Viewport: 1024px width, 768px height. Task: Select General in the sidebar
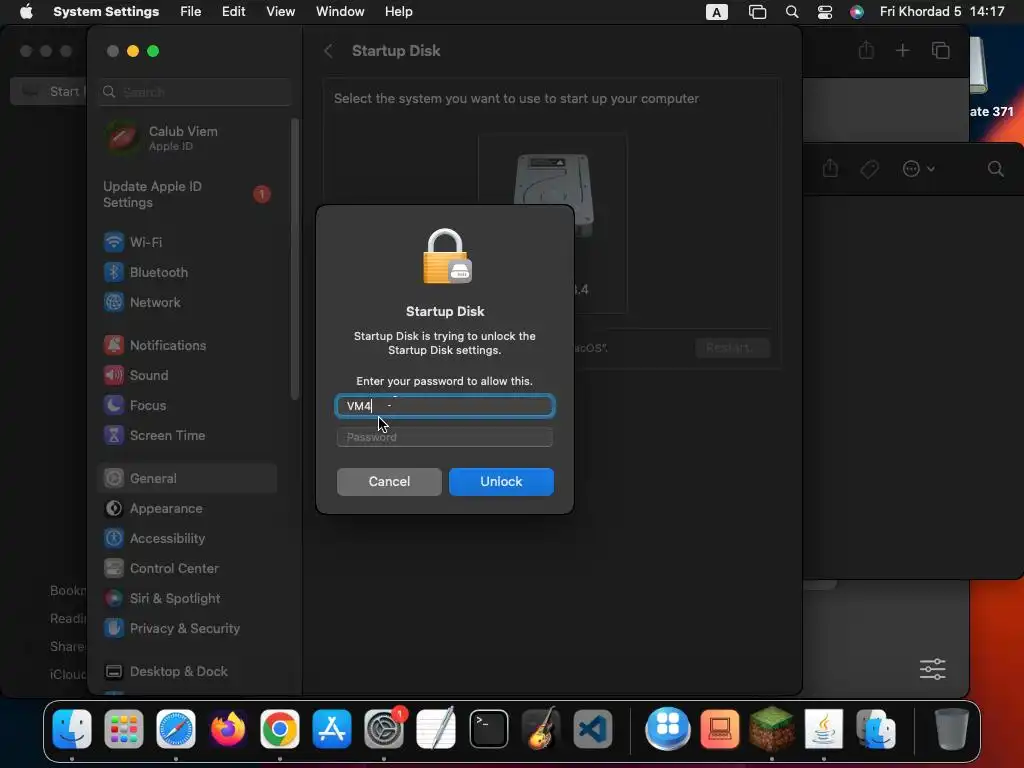tap(187, 478)
